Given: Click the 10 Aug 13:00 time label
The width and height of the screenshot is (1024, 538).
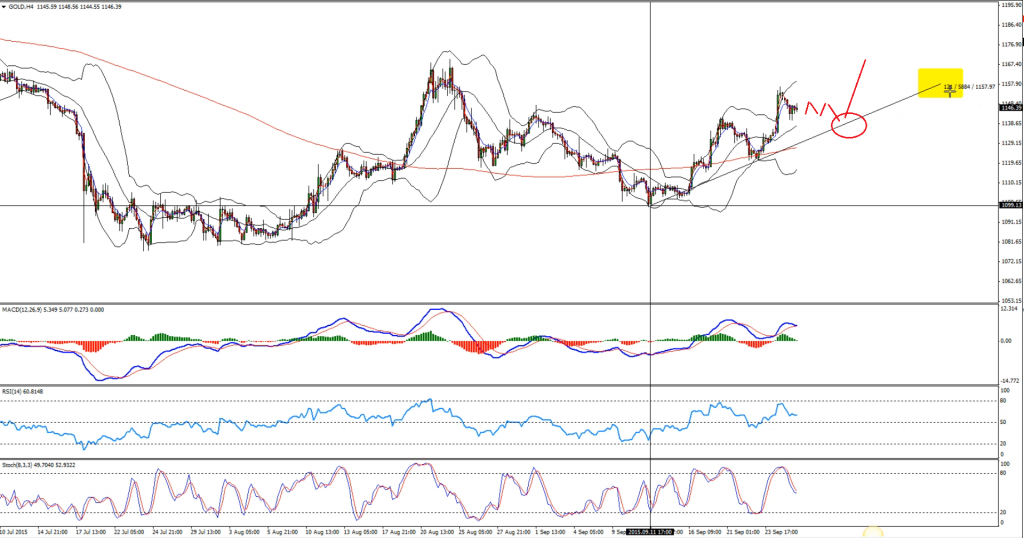Looking at the screenshot, I should pos(322,532).
